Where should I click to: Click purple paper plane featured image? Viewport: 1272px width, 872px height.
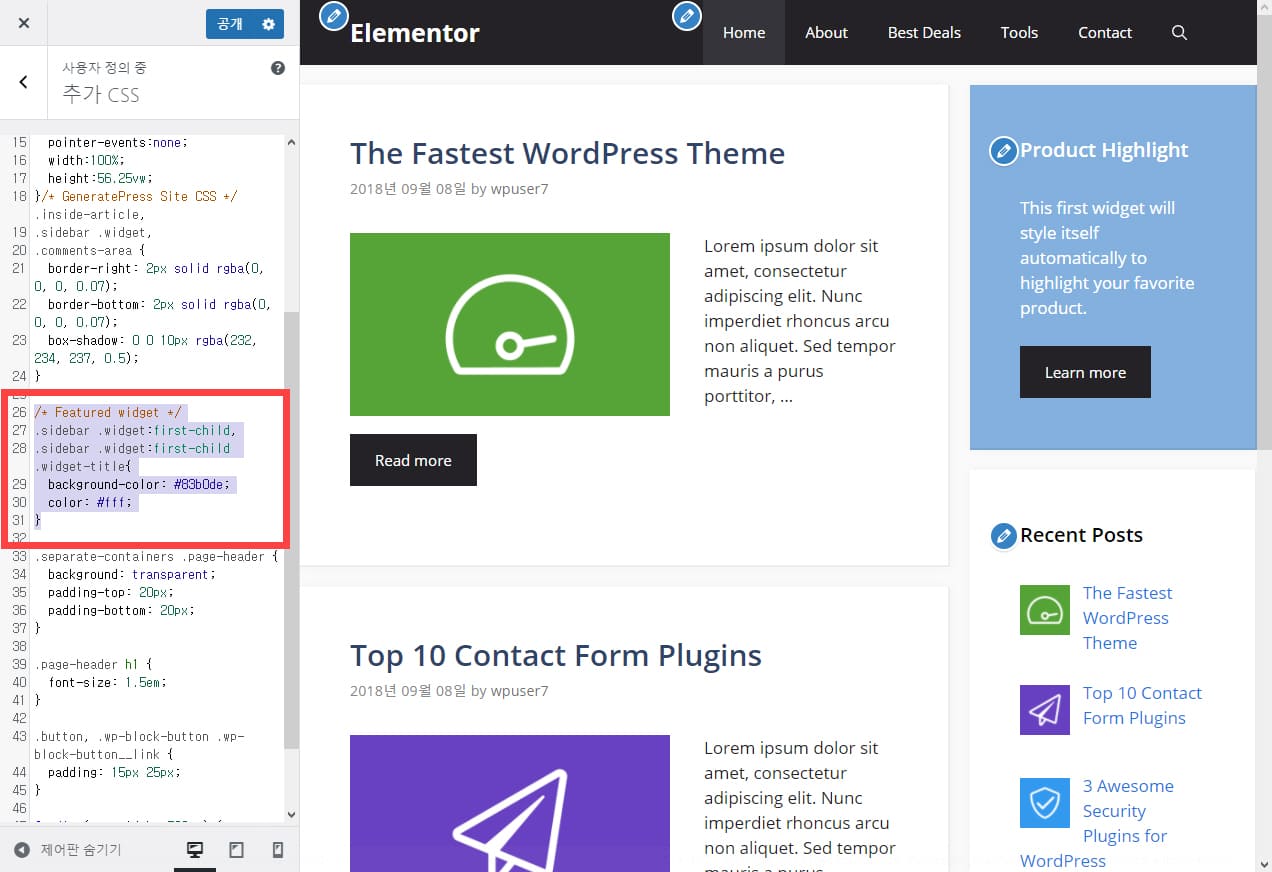510,803
